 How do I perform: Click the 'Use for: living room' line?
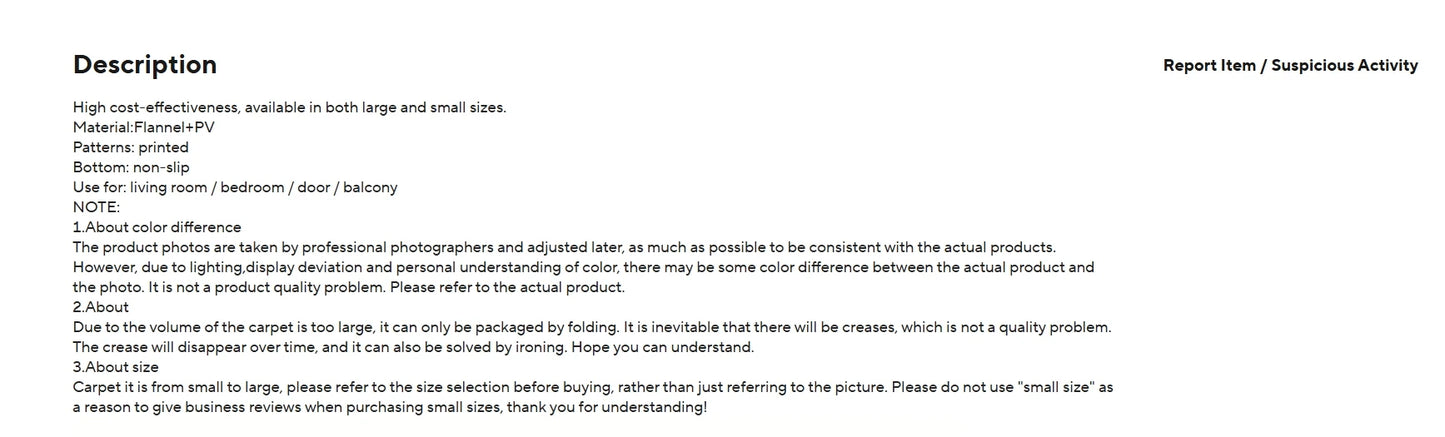[x=235, y=188]
